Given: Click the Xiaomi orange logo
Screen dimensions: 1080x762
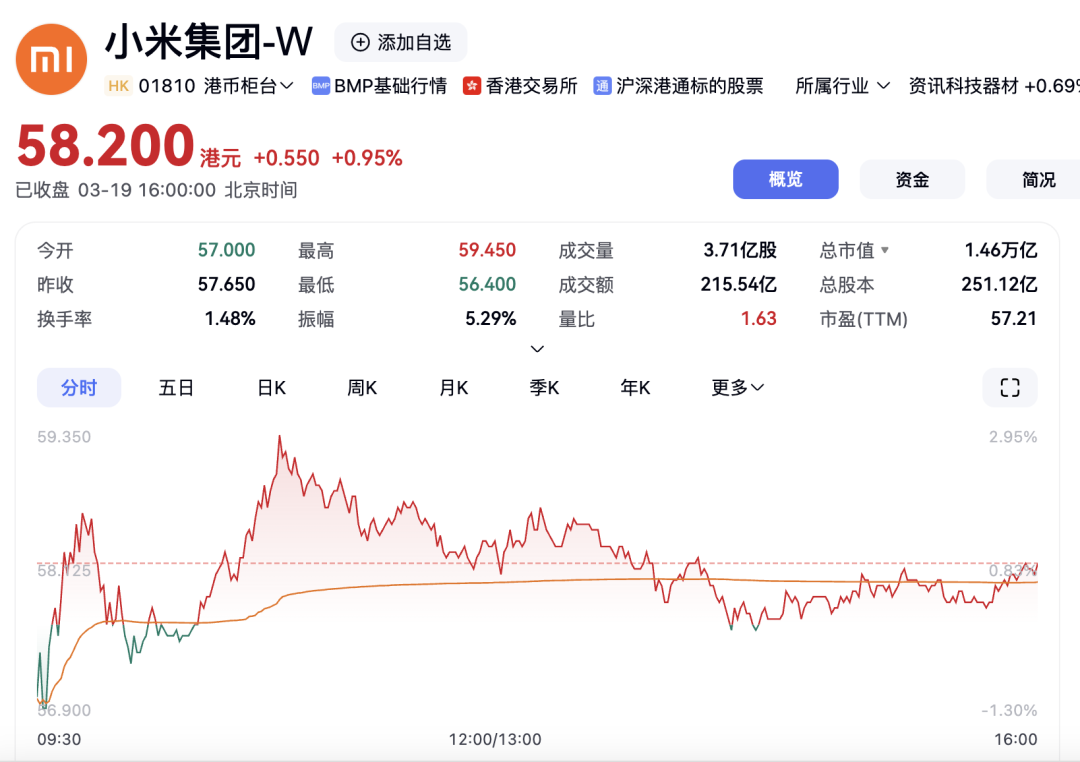Looking at the screenshot, I should (x=52, y=59).
